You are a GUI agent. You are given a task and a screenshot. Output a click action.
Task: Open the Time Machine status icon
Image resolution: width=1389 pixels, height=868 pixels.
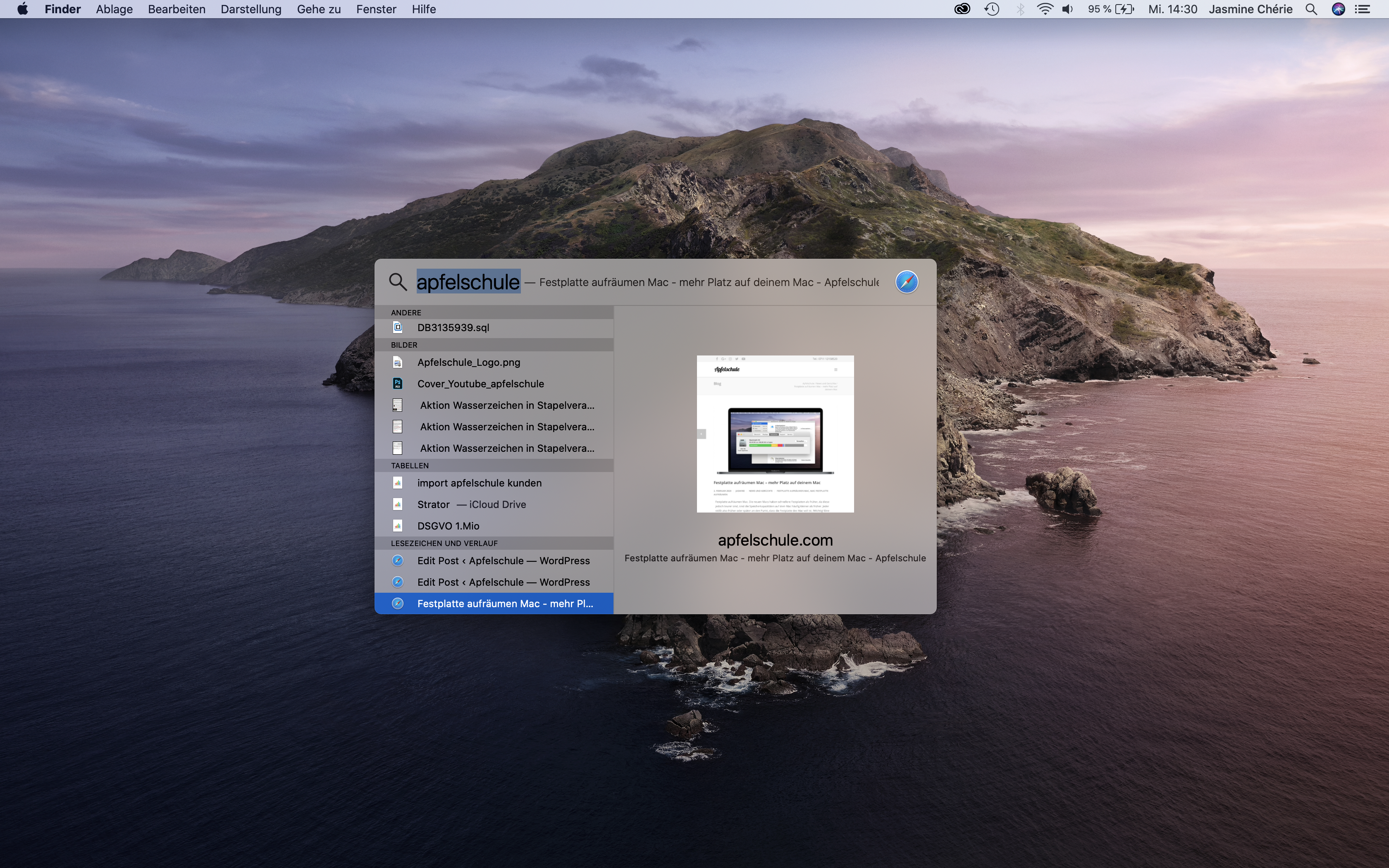click(x=991, y=9)
